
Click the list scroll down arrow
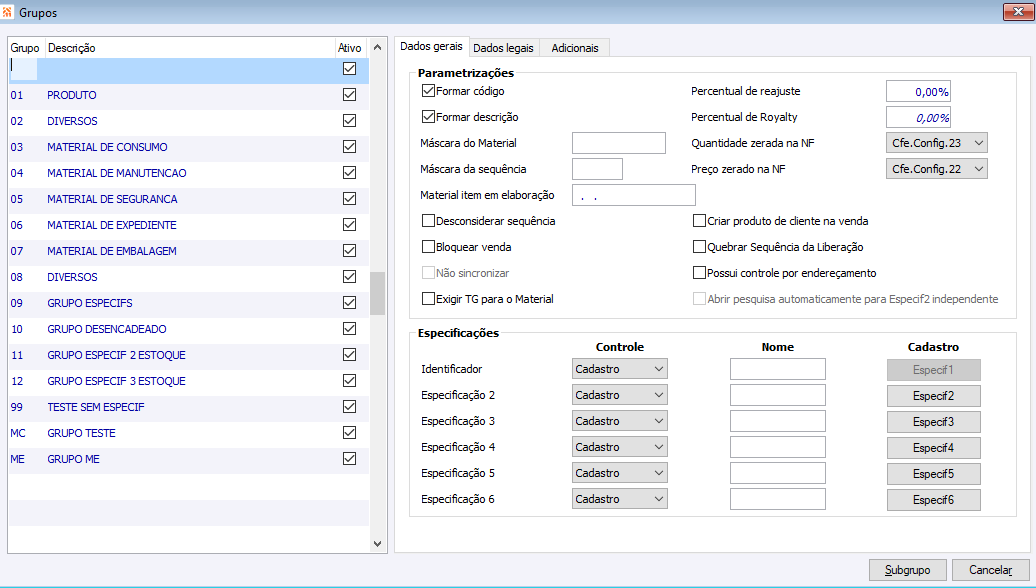(x=377, y=544)
